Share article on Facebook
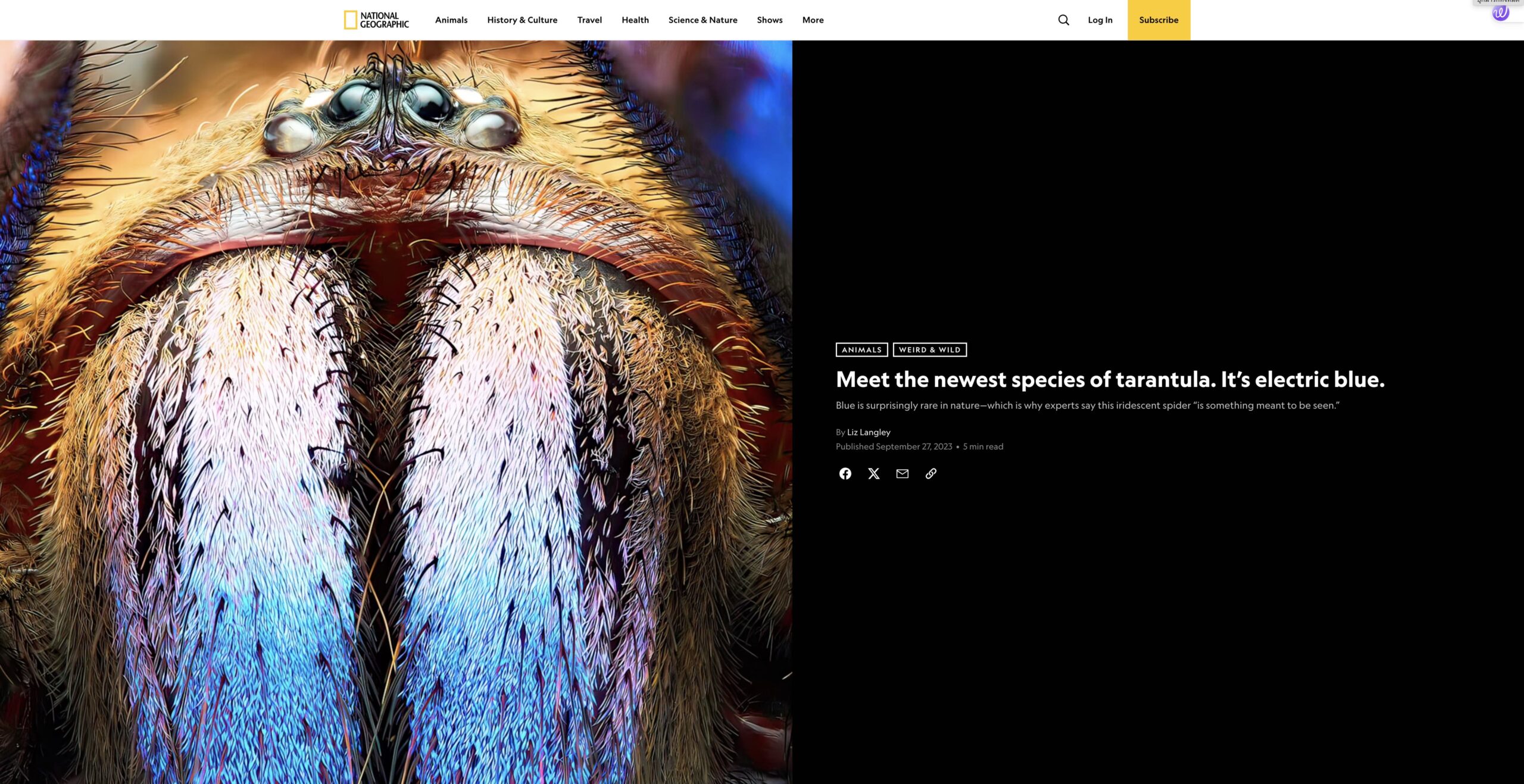 coord(845,473)
